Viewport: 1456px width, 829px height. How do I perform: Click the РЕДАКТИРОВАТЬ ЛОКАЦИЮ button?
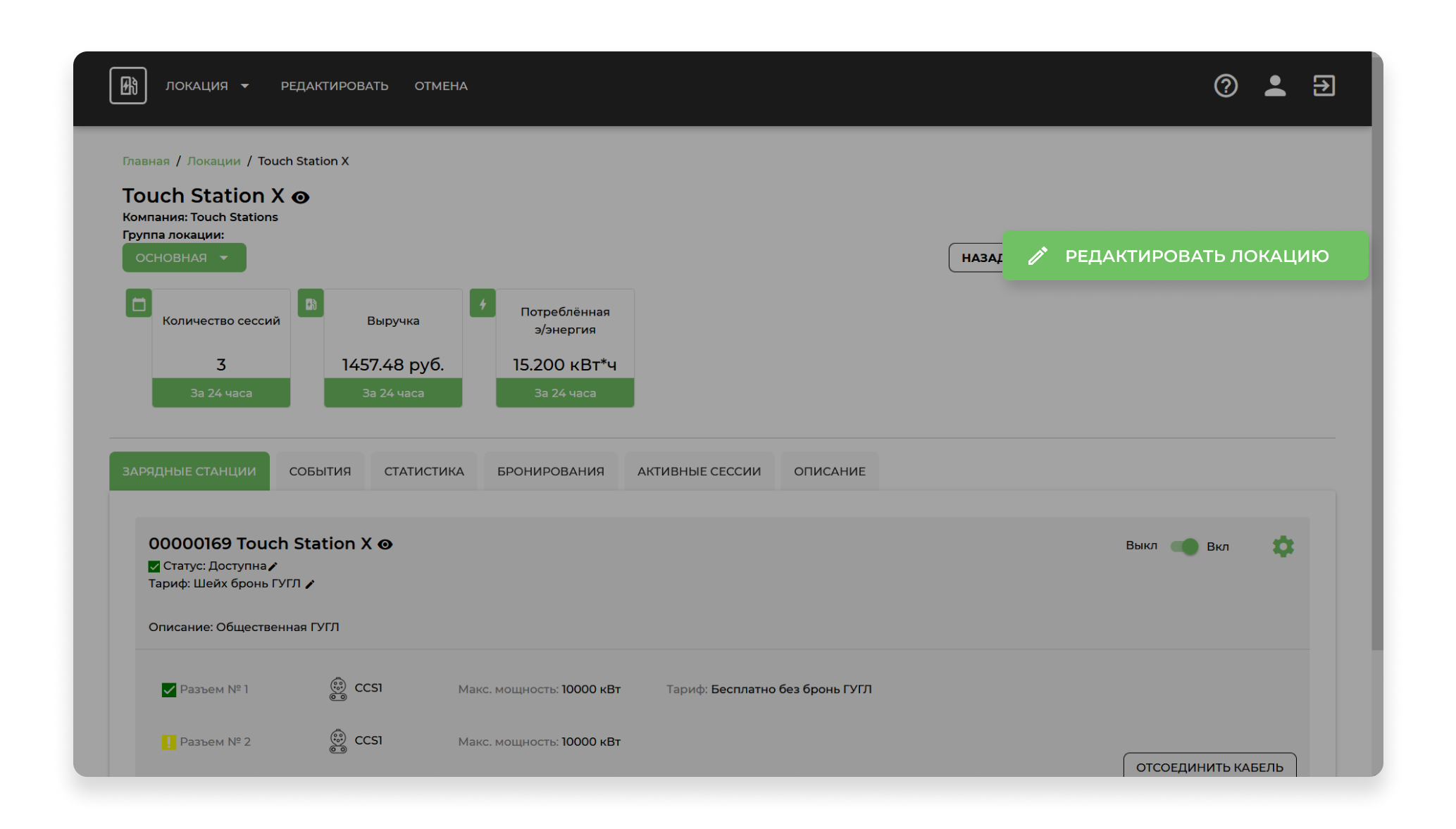1185,256
